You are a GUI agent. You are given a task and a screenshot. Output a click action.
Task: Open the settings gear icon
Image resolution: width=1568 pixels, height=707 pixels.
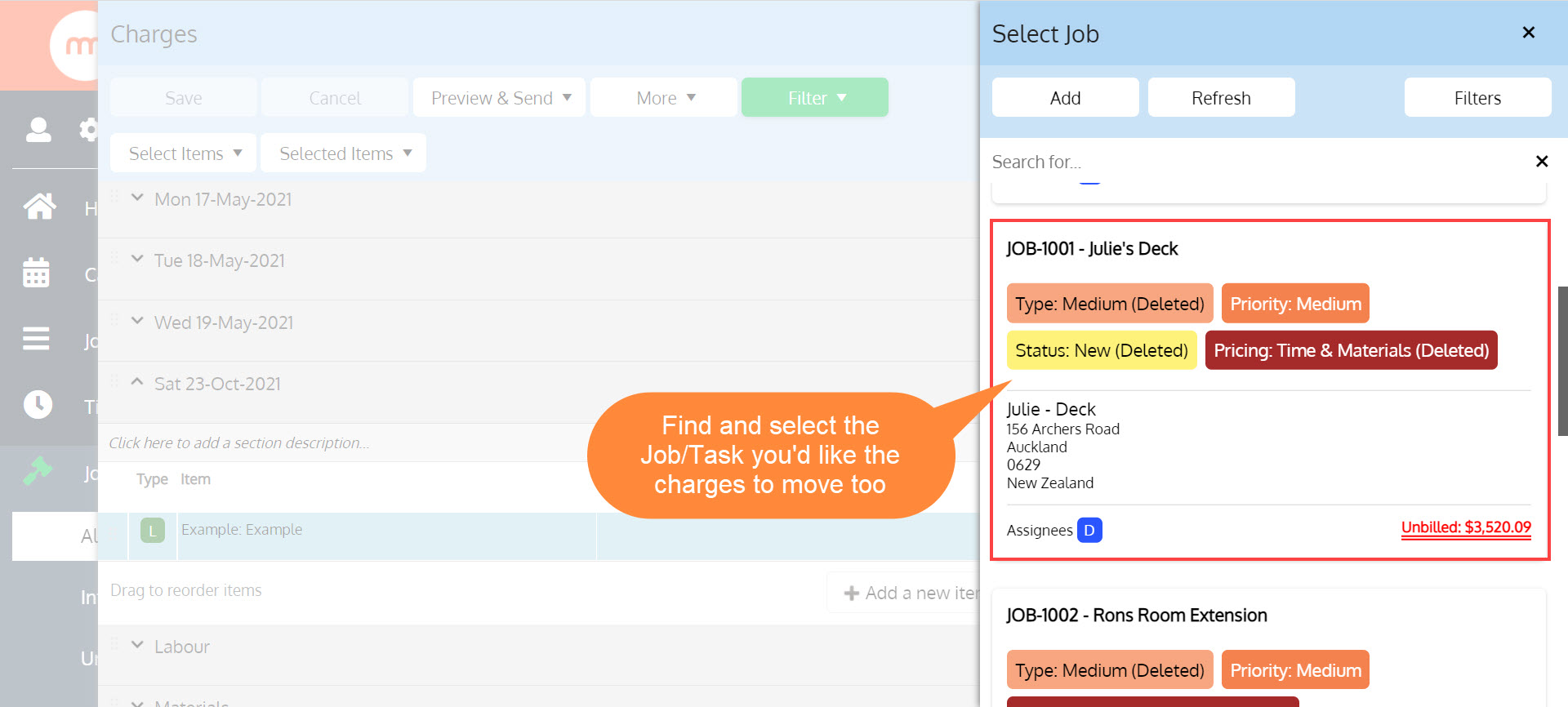(x=88, y=130)
